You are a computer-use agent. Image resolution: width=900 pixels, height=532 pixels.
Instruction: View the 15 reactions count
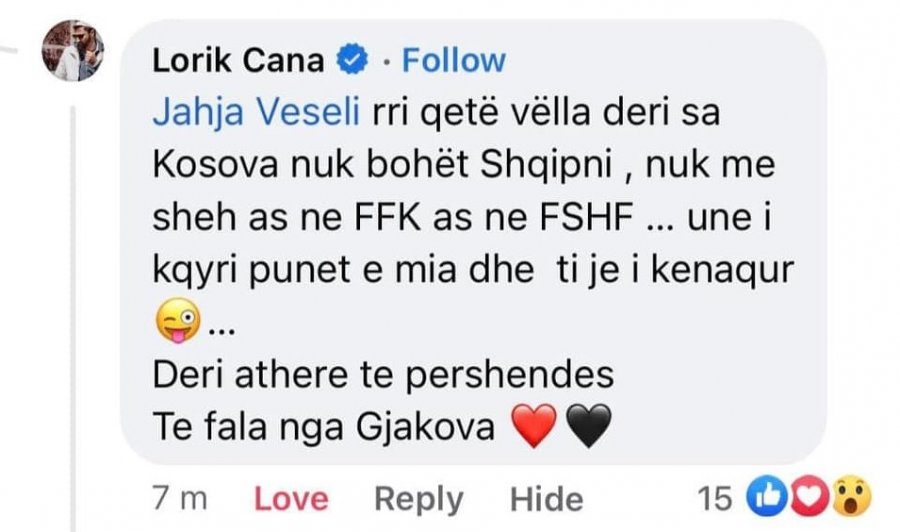pyautogui.click(x=715, y=498)
